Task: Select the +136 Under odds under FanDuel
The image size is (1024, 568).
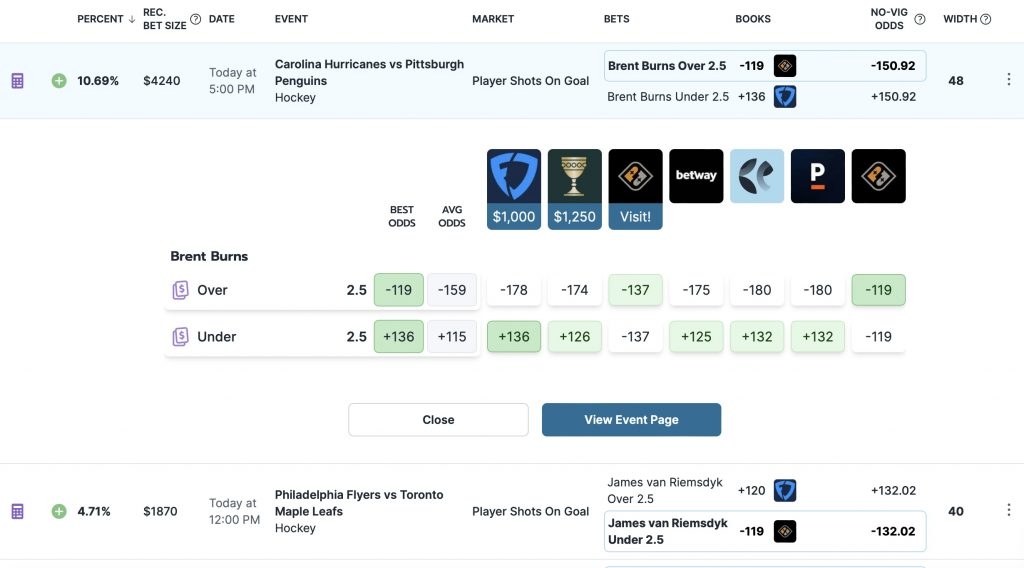Action: (514, 337)
